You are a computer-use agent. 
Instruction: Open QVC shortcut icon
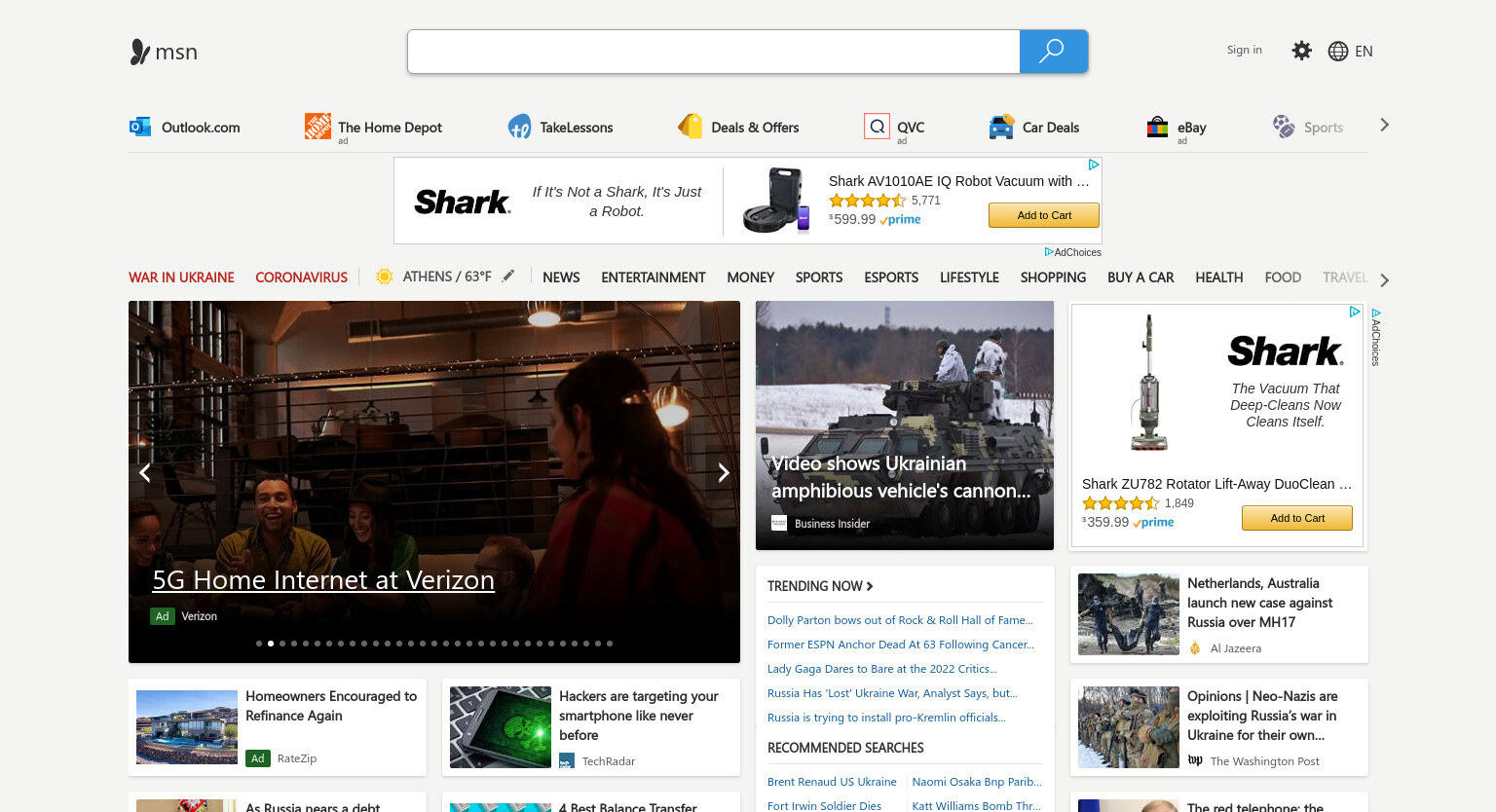877,127
